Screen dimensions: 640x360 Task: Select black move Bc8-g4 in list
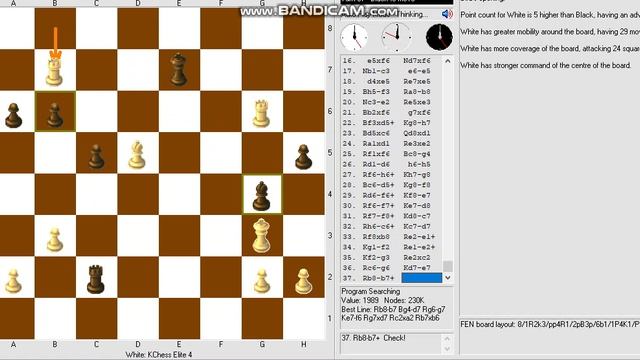point(417,154)
